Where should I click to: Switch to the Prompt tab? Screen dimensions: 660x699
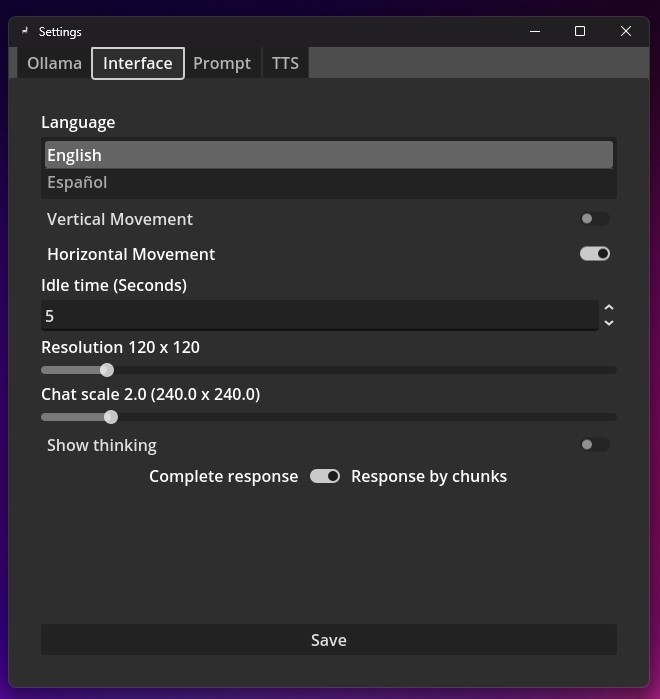222,63
